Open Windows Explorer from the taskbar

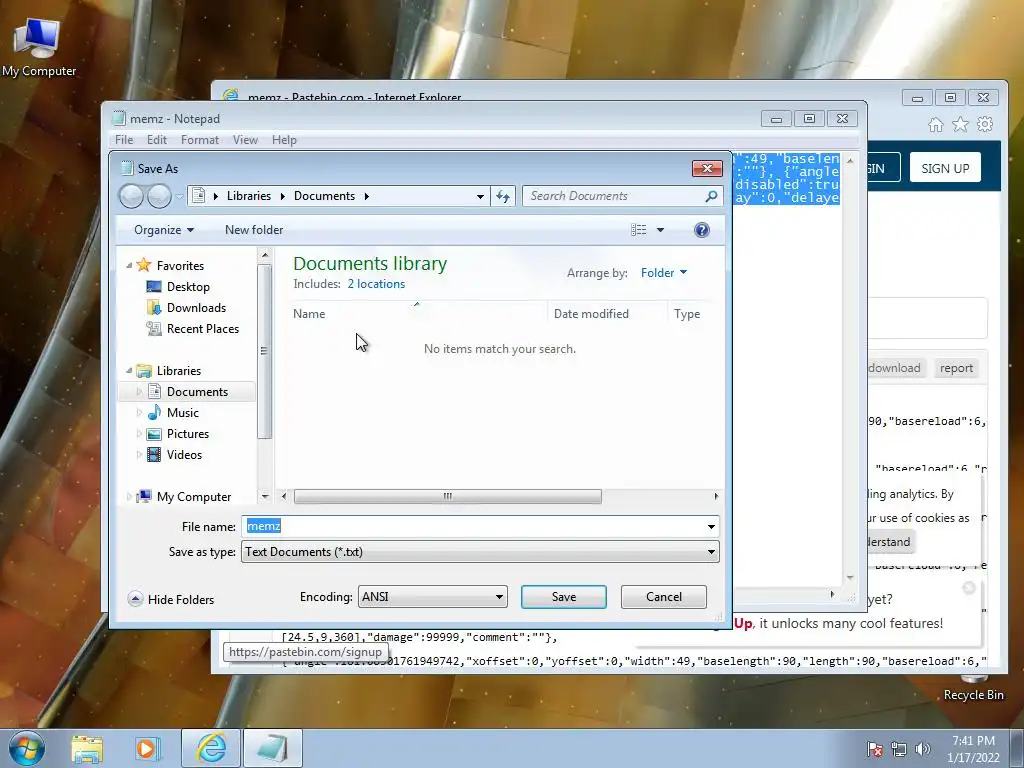[x=87, y=748]
